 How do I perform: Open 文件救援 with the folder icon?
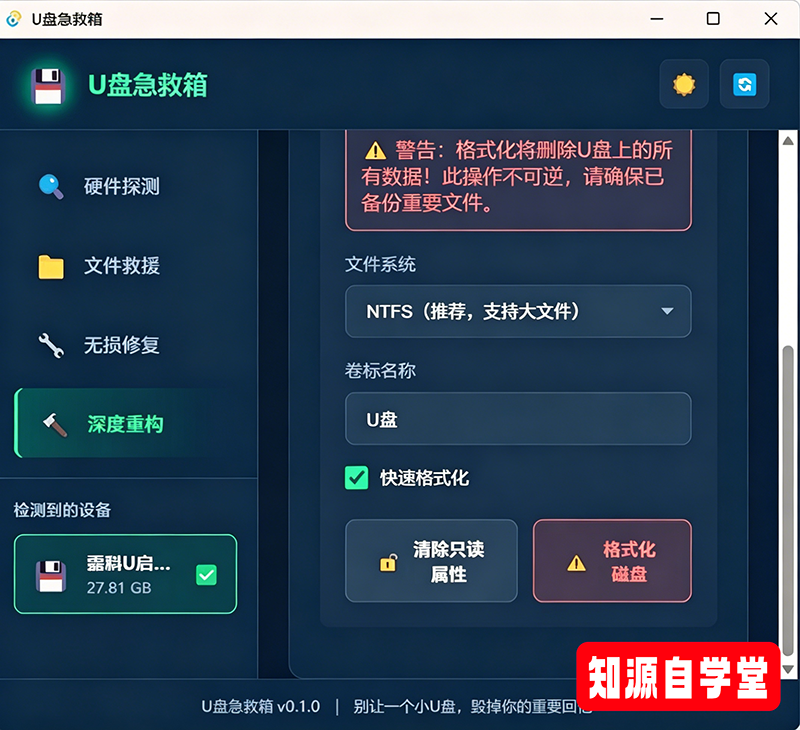coord(52,266)
